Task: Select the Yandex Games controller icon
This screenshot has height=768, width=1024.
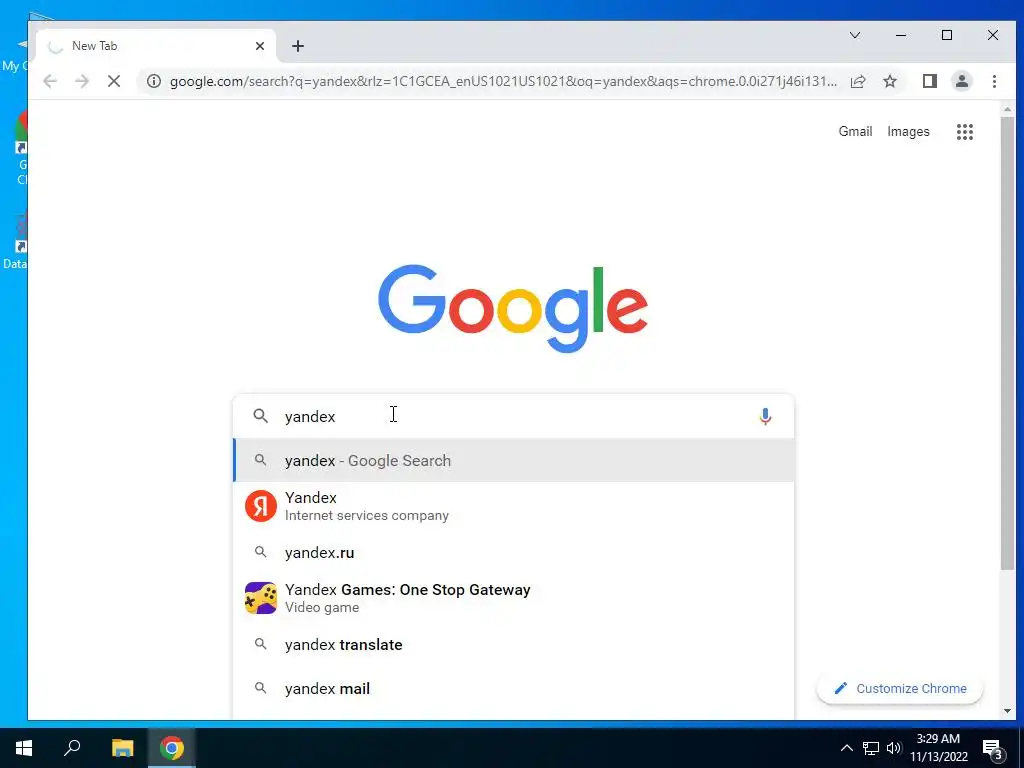Action: point(261,598)
